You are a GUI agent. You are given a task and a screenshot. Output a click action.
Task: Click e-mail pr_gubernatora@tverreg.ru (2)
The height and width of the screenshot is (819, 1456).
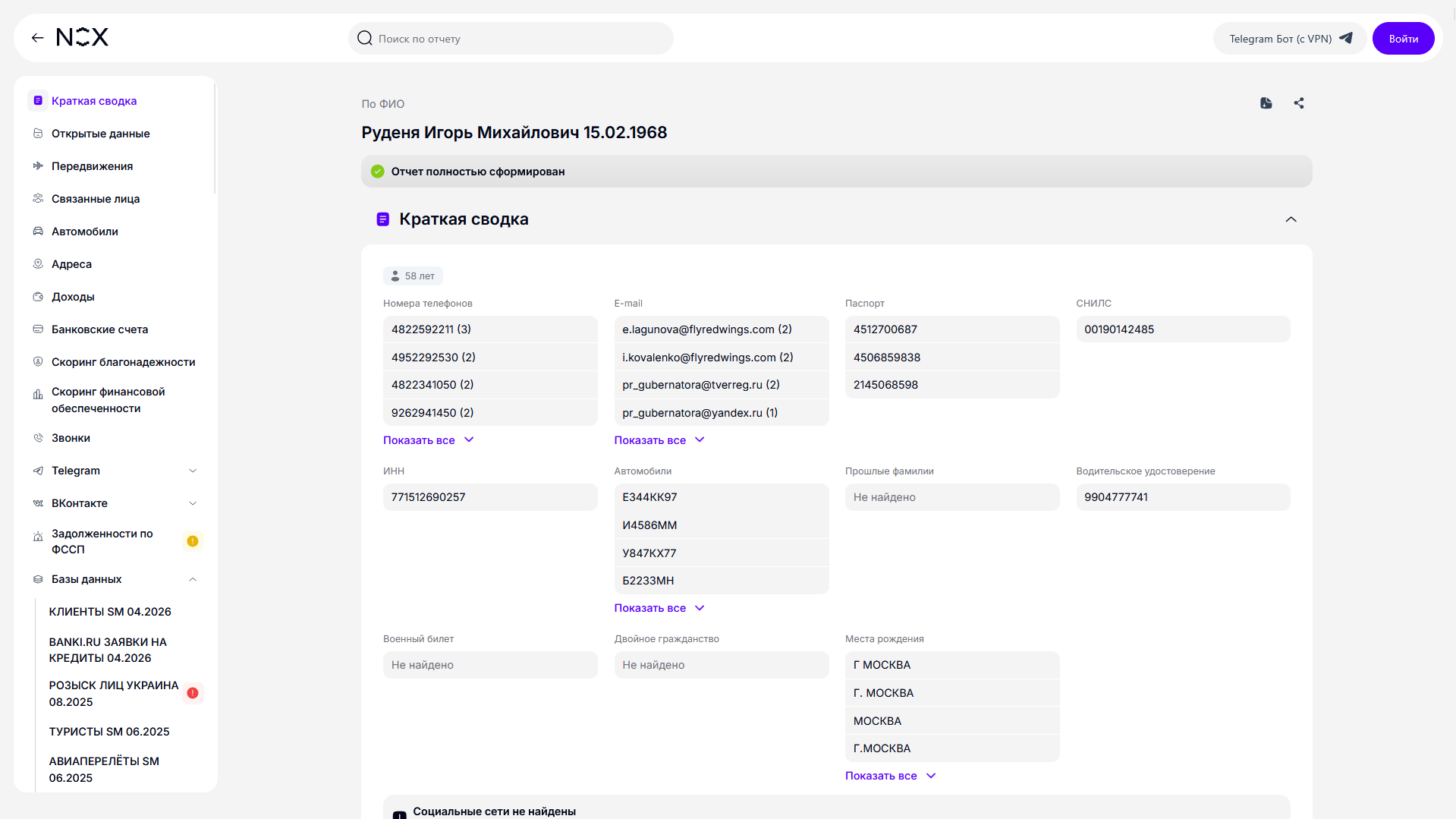(722, 385)
